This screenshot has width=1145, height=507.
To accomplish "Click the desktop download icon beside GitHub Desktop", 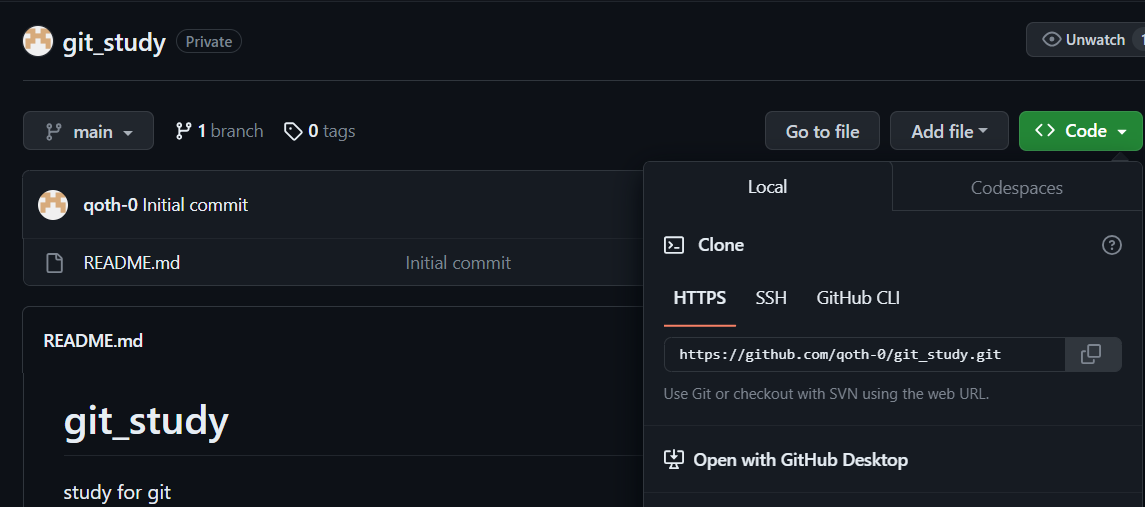I will (x=673, y=460).
